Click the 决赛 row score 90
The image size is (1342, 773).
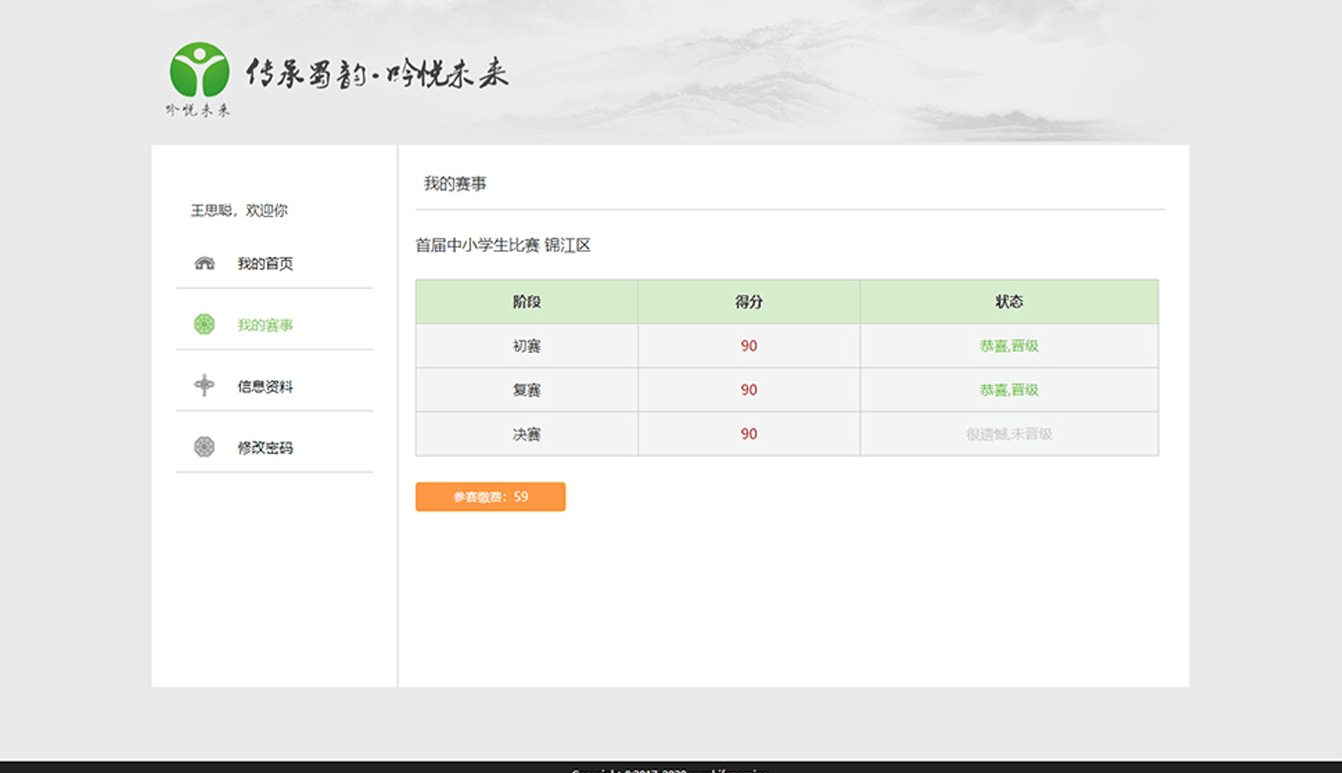[749, 434]
